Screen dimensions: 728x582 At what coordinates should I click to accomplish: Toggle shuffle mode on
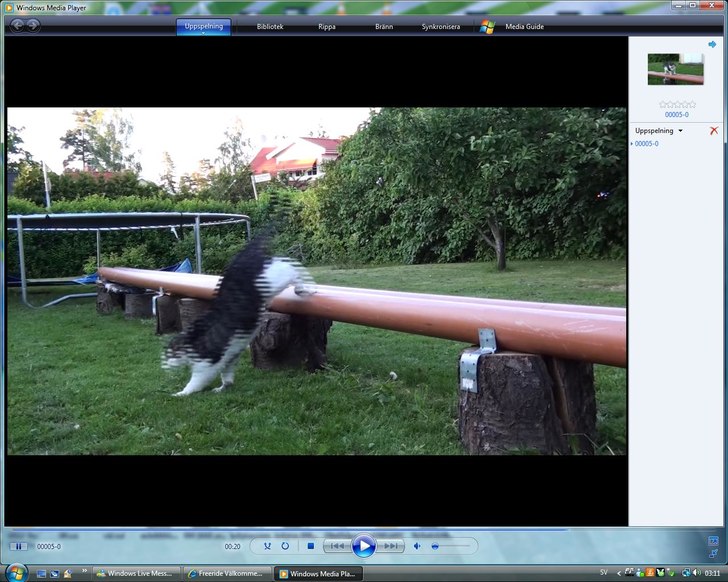coord(267,546)
